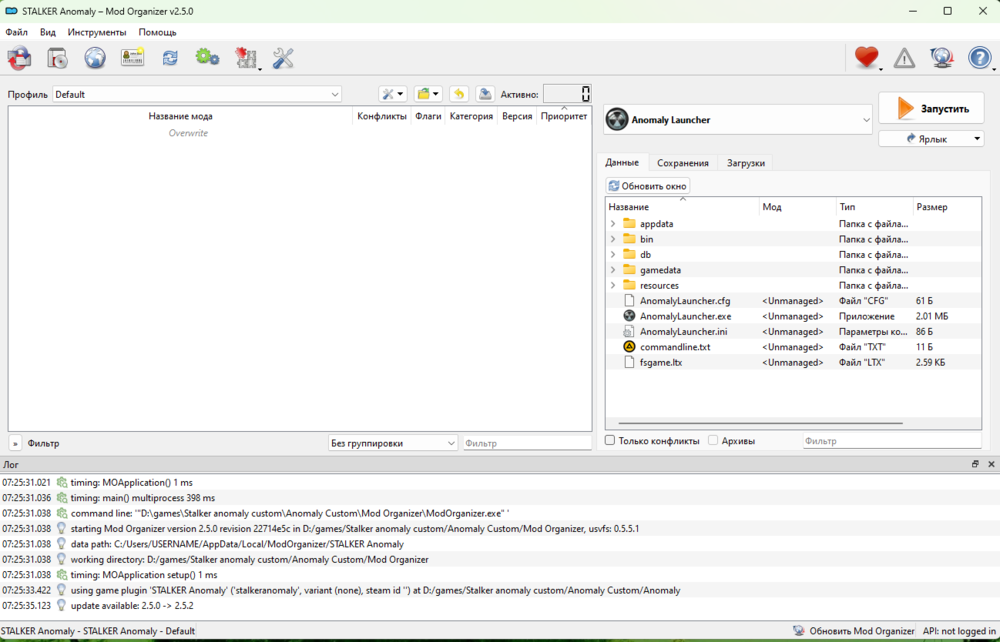The width and height of the screenshot is (1000, 642).
Task: Open the Nexus globe icon in toolbar
Action: [x=95, y=58]
